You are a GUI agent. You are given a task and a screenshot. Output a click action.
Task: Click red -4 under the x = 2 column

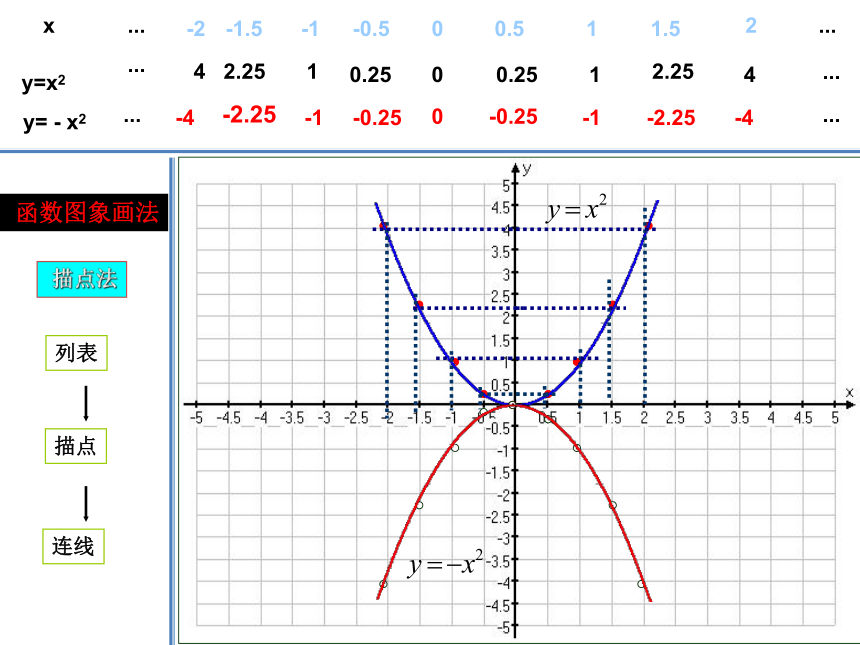tap(744, 118)
